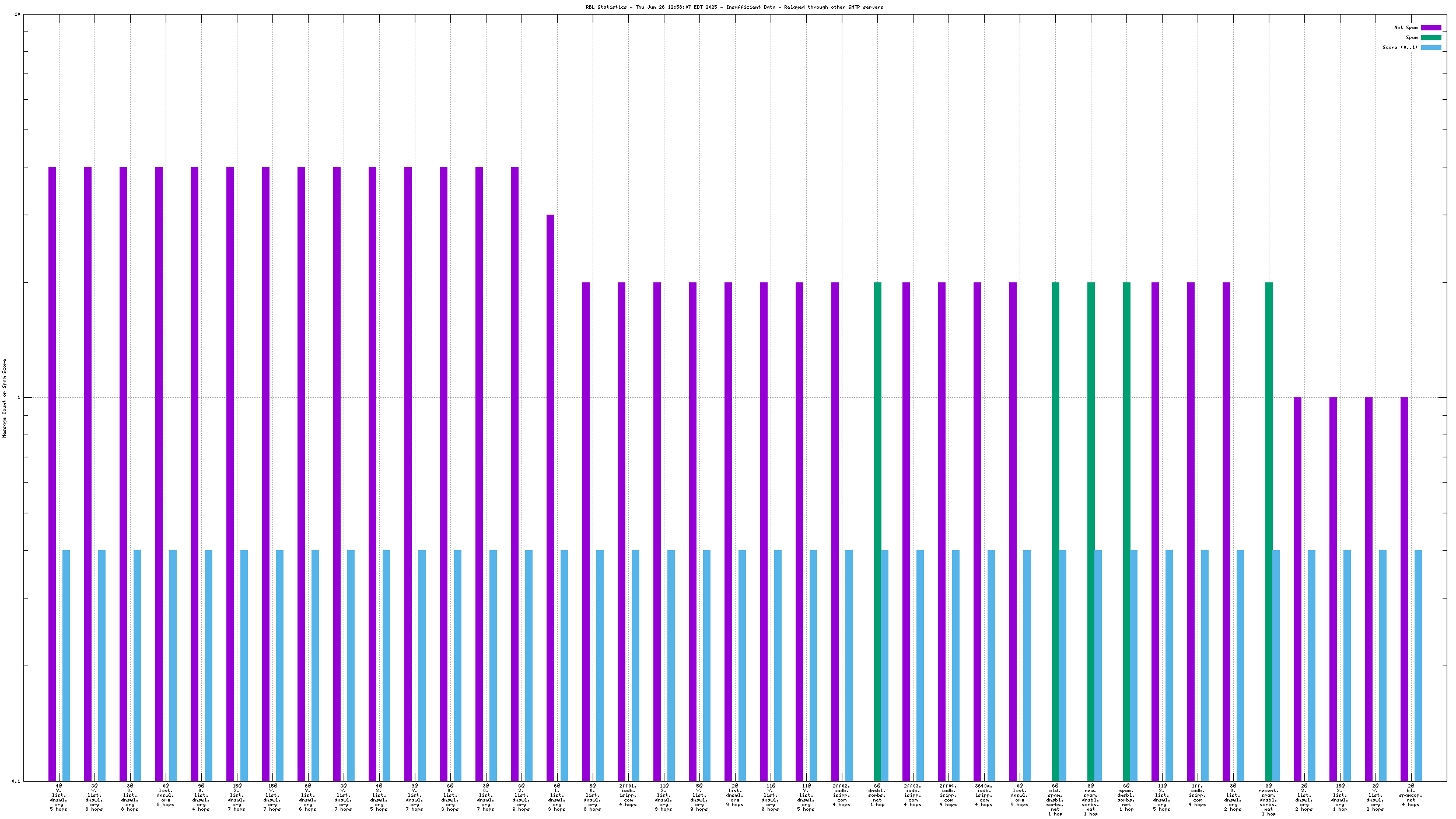The width and height of the screenshot is (1456, 819).
Task: Click the bl.spamcop.net 4 hops label
Action: [1410, 795]
